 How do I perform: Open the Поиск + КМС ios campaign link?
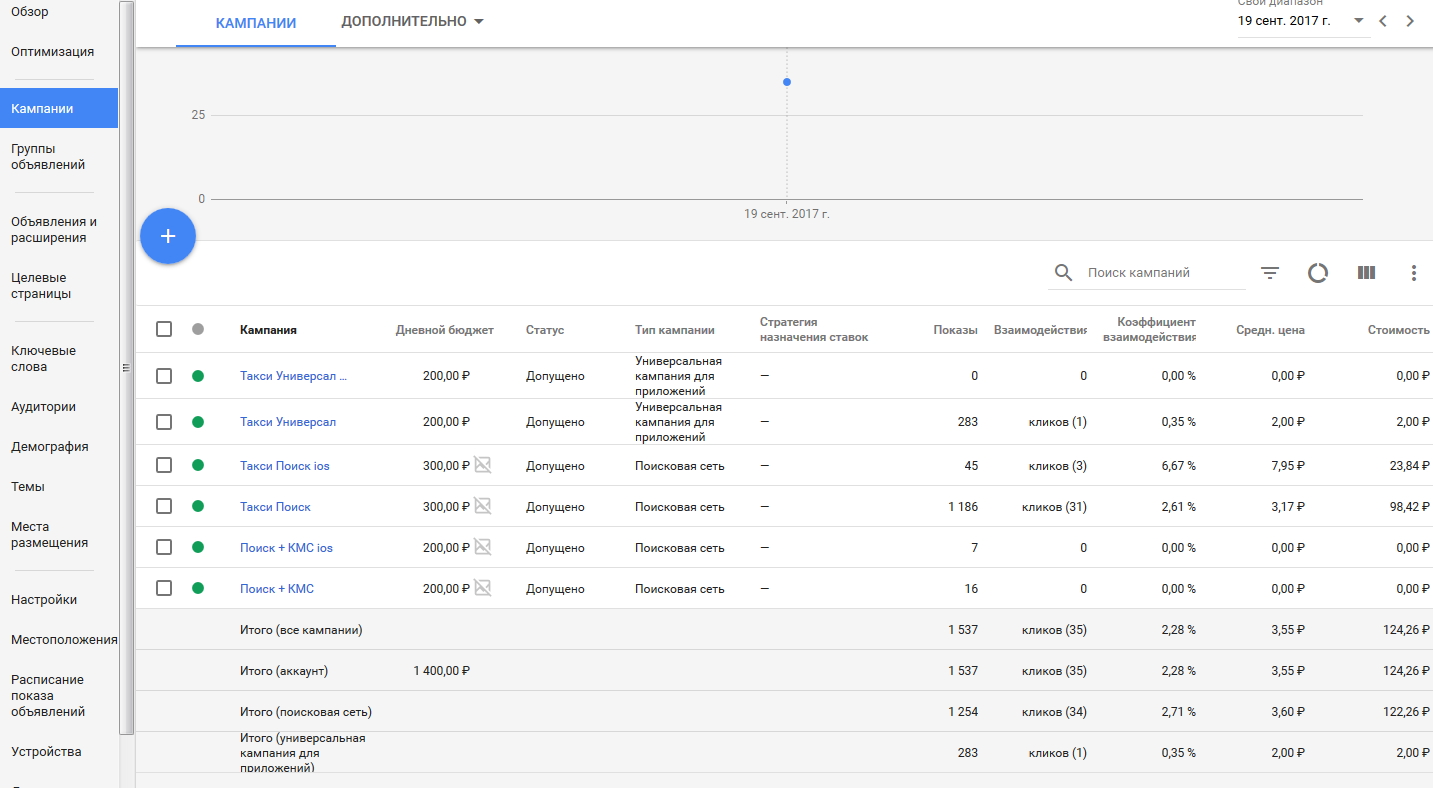click(286, 548)
